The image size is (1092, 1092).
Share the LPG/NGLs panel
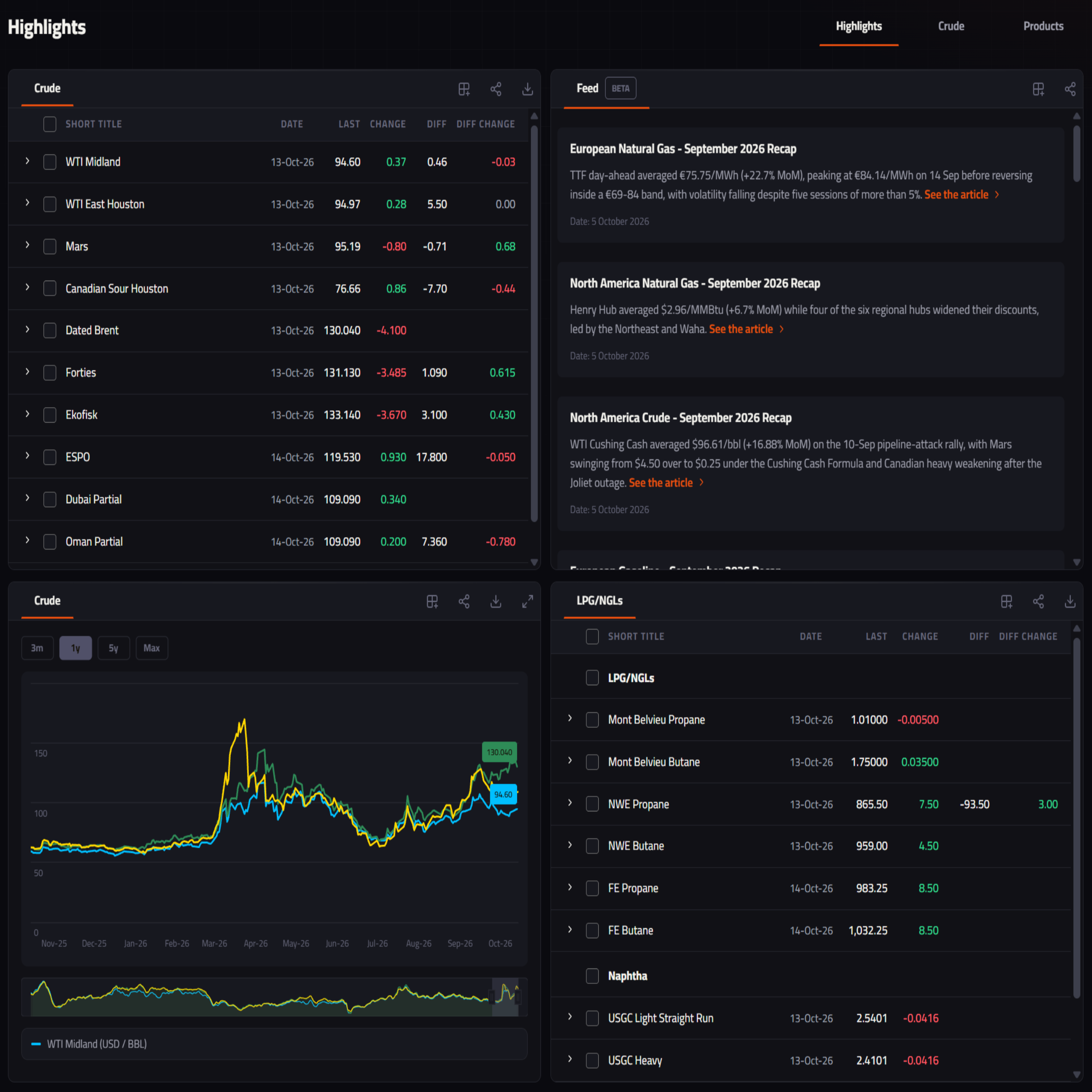click(1038, 601)
